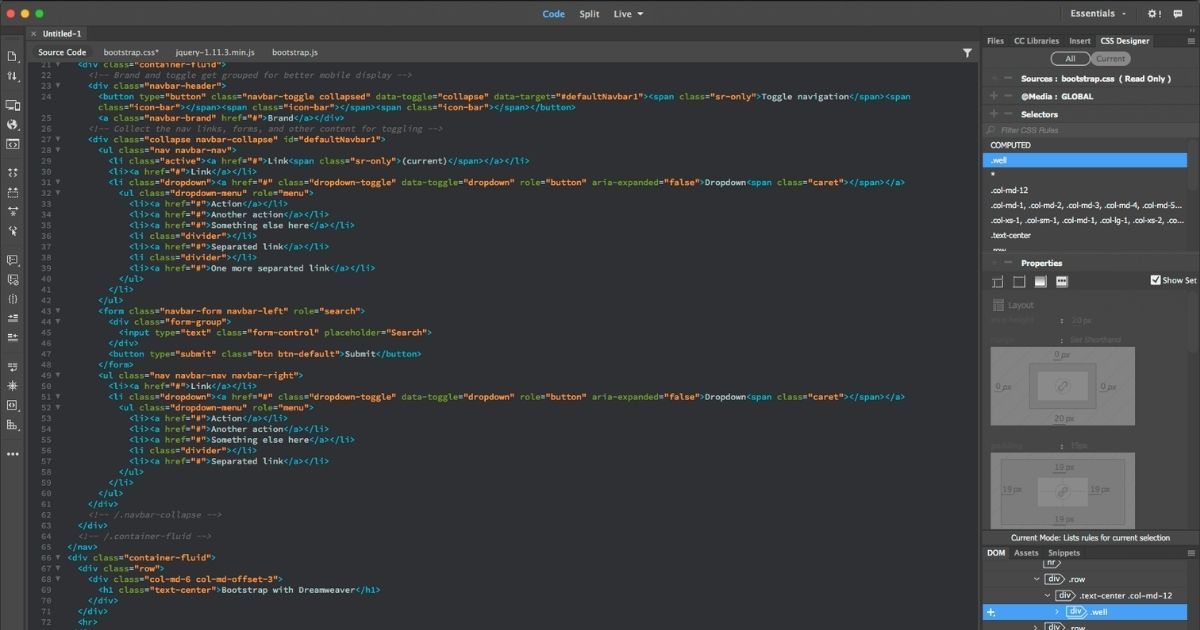
Task: Click Collapse Full Tag icon
Action: coord(12,172)
